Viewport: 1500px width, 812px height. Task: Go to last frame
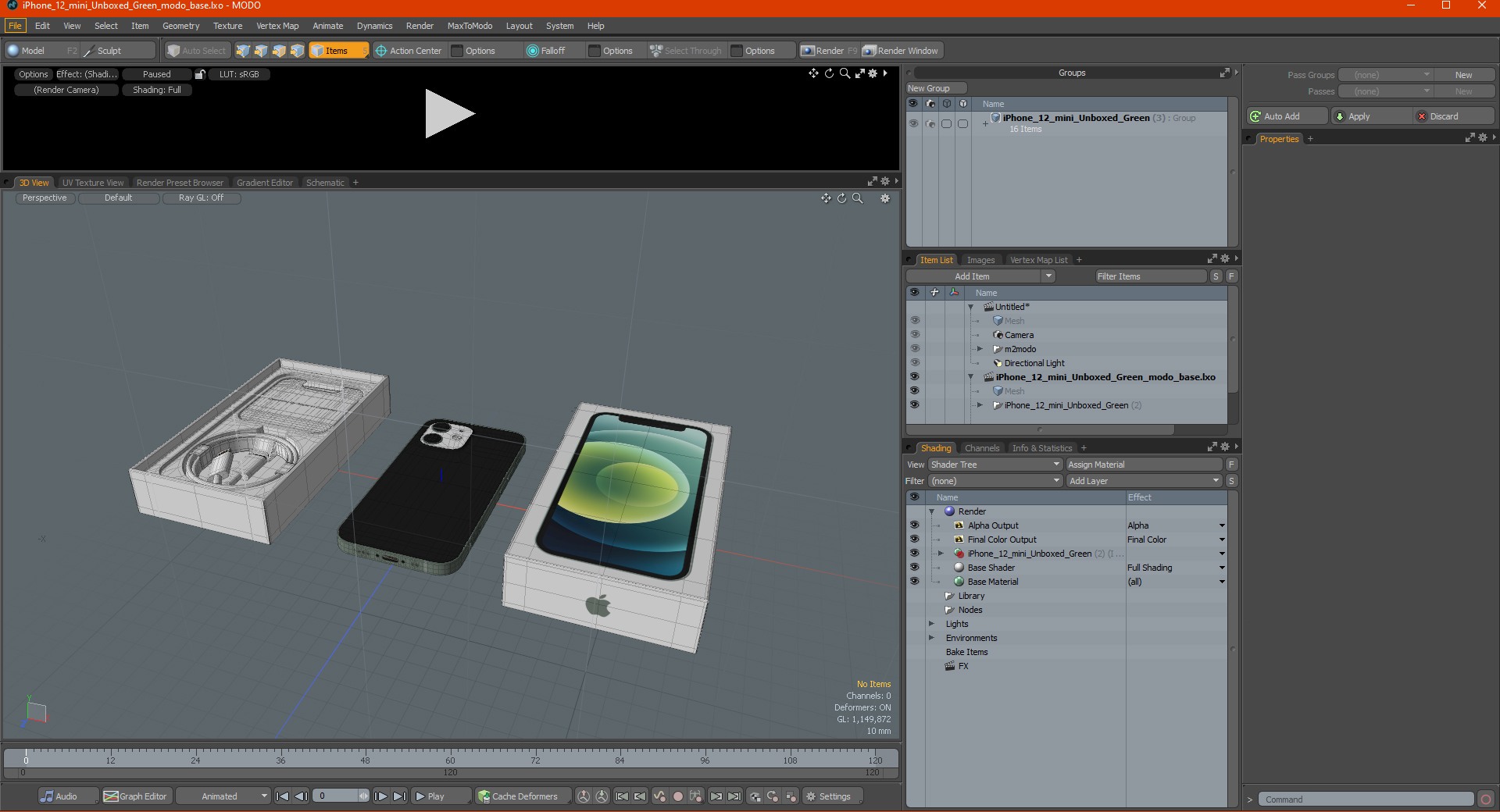pos(399,796)
